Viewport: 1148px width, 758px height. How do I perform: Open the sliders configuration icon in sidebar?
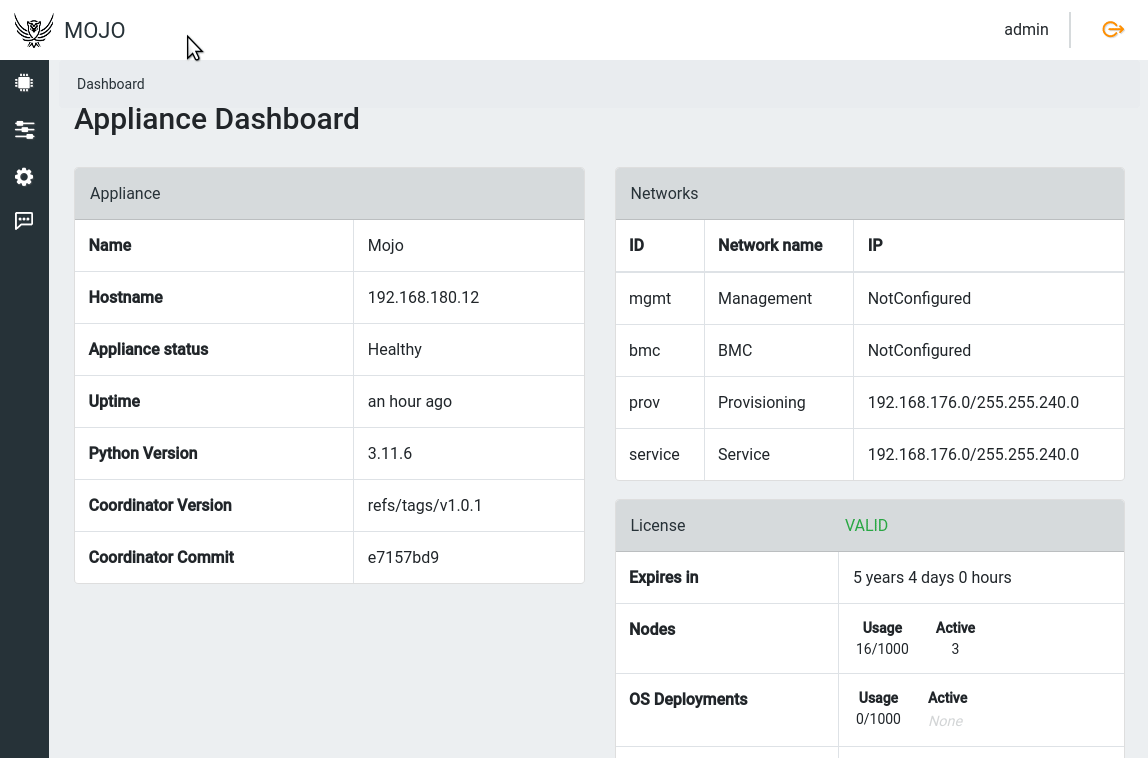click(x=24, y=130)
